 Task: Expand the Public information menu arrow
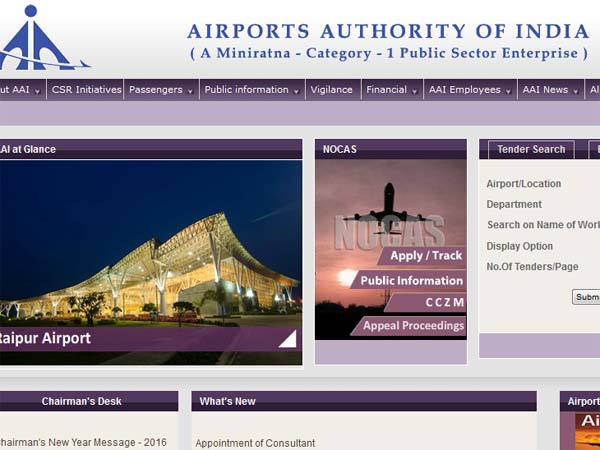point(296,91)
